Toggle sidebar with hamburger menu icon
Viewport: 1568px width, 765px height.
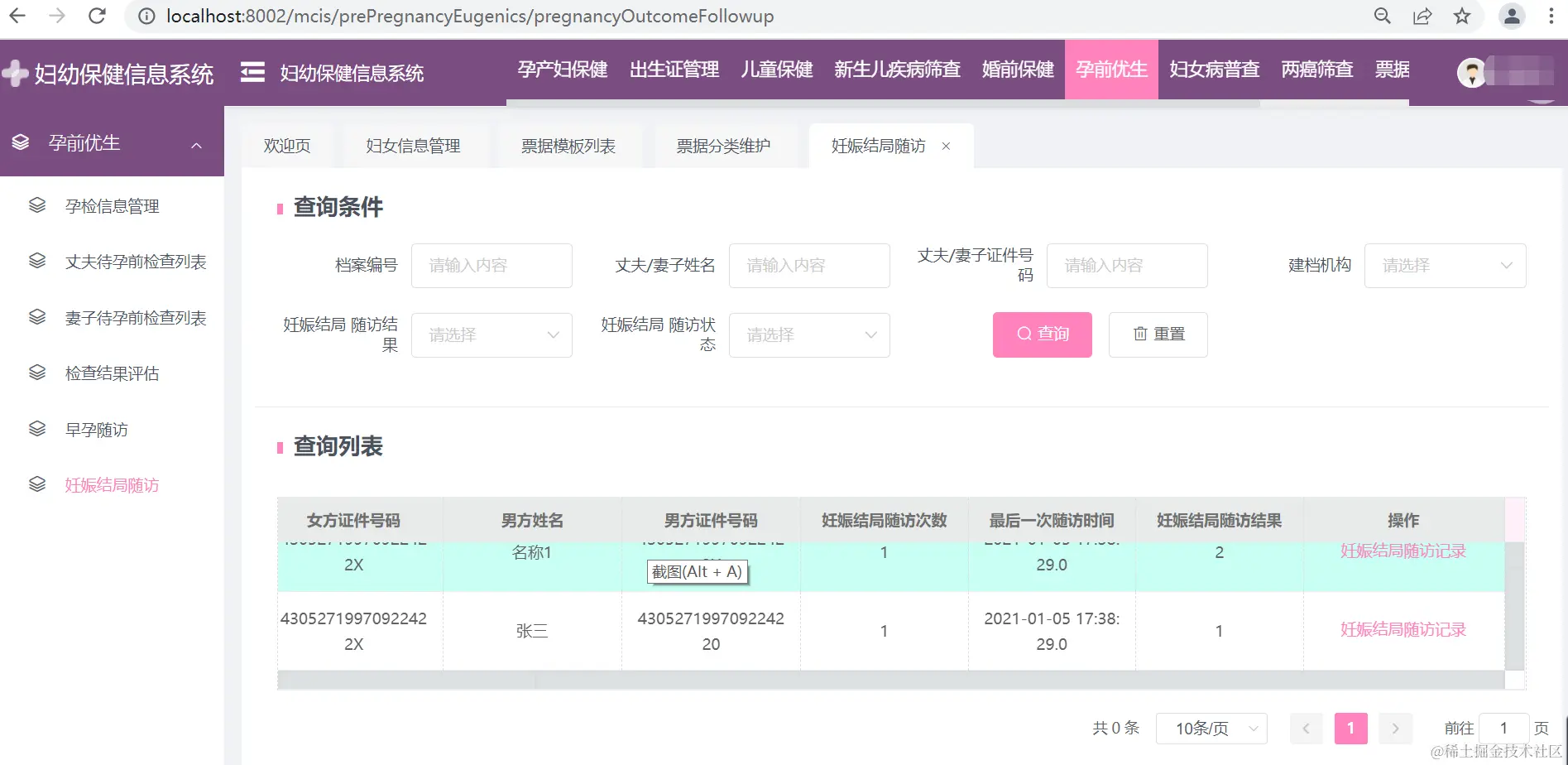[252, 73]
